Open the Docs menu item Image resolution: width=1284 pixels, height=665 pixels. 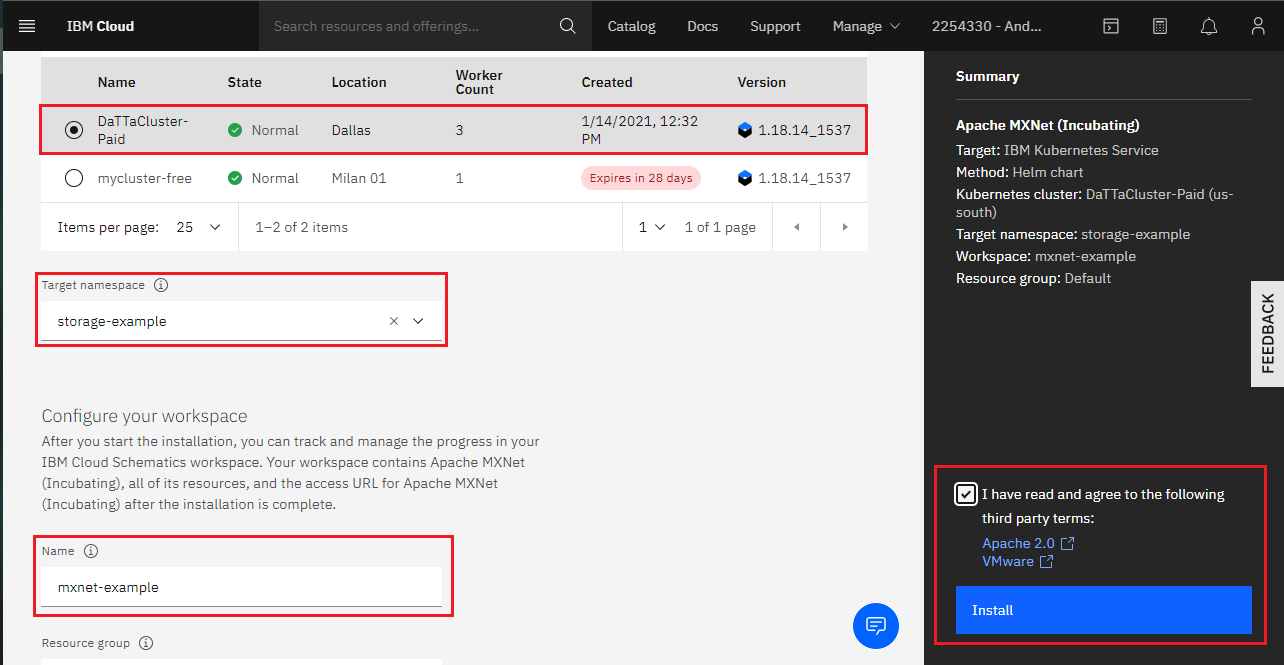(x=703, y=26)
